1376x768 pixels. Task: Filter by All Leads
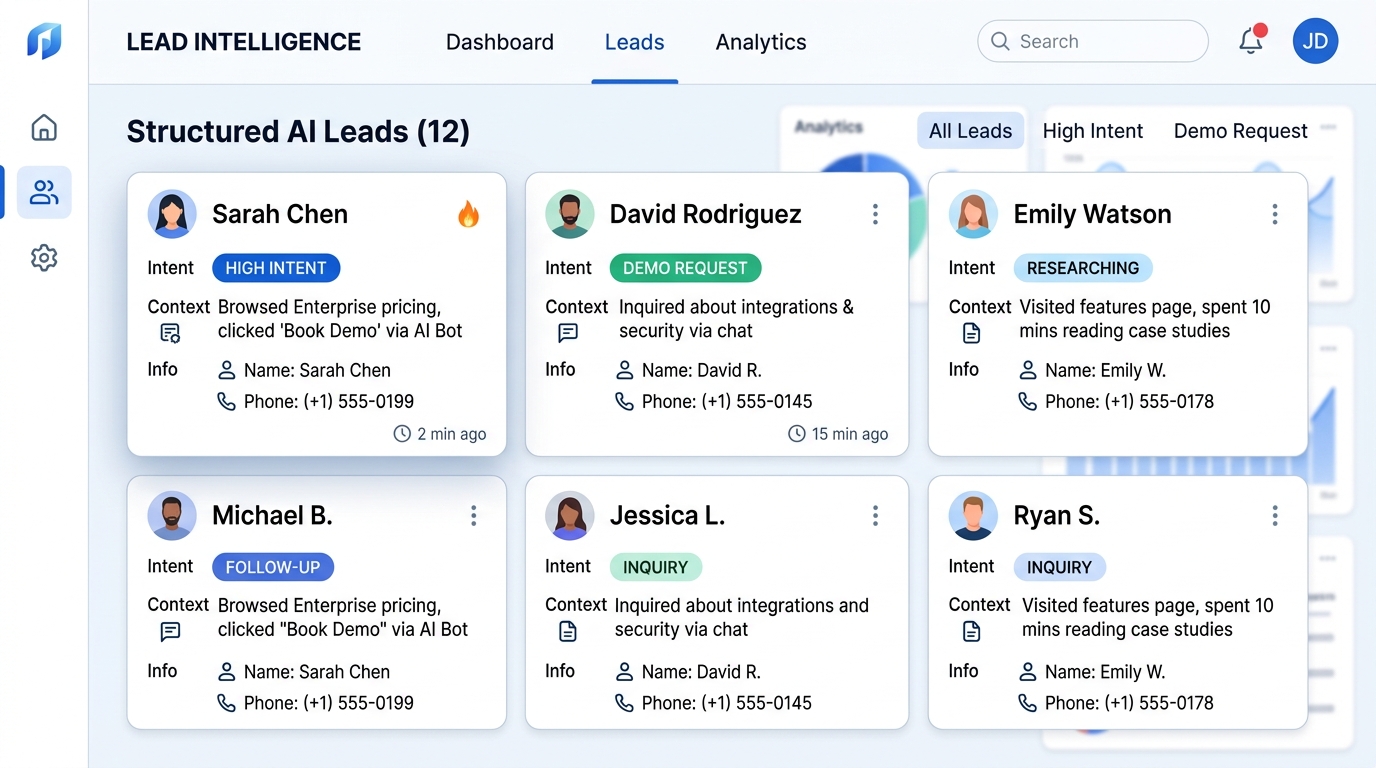[970, 131]
